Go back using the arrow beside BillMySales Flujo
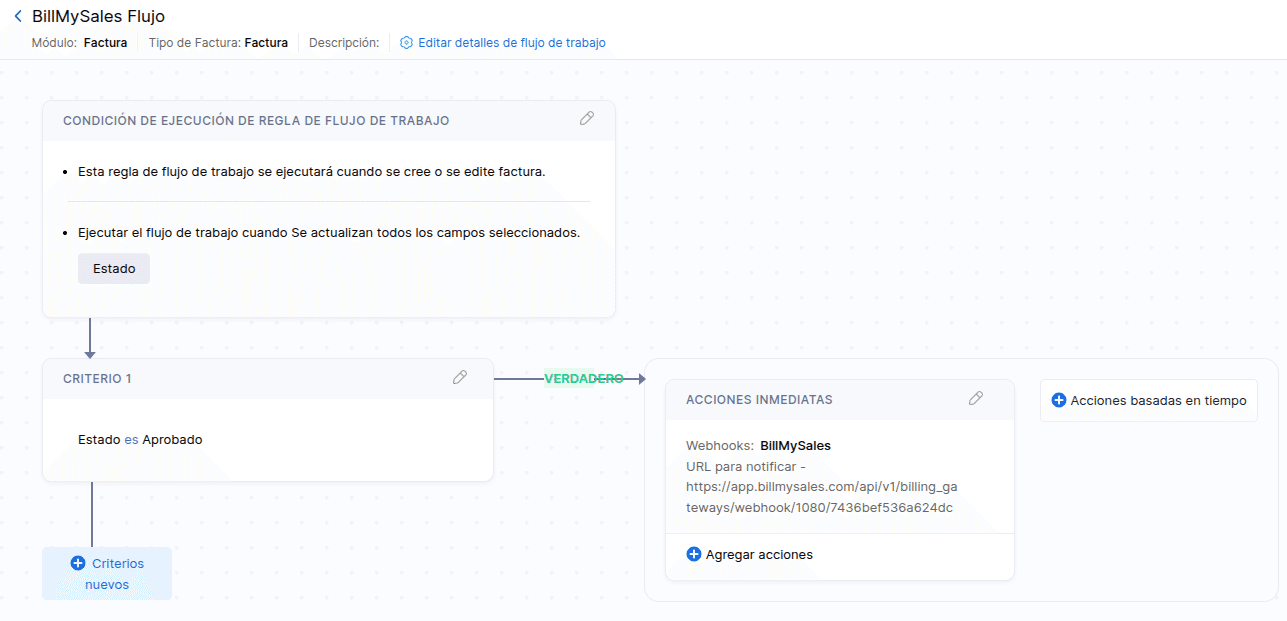The height and width of the screenshot is (621, 1287). click(x=17, y=16)
